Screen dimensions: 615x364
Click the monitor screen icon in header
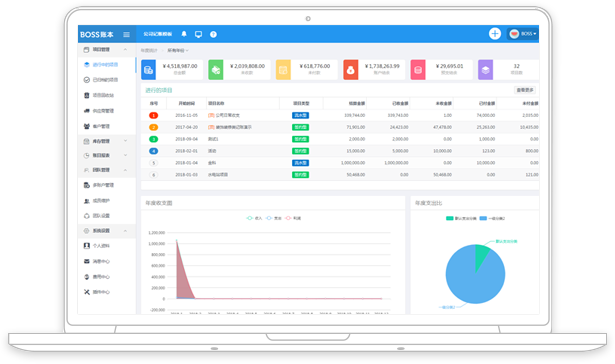(198, 35)
